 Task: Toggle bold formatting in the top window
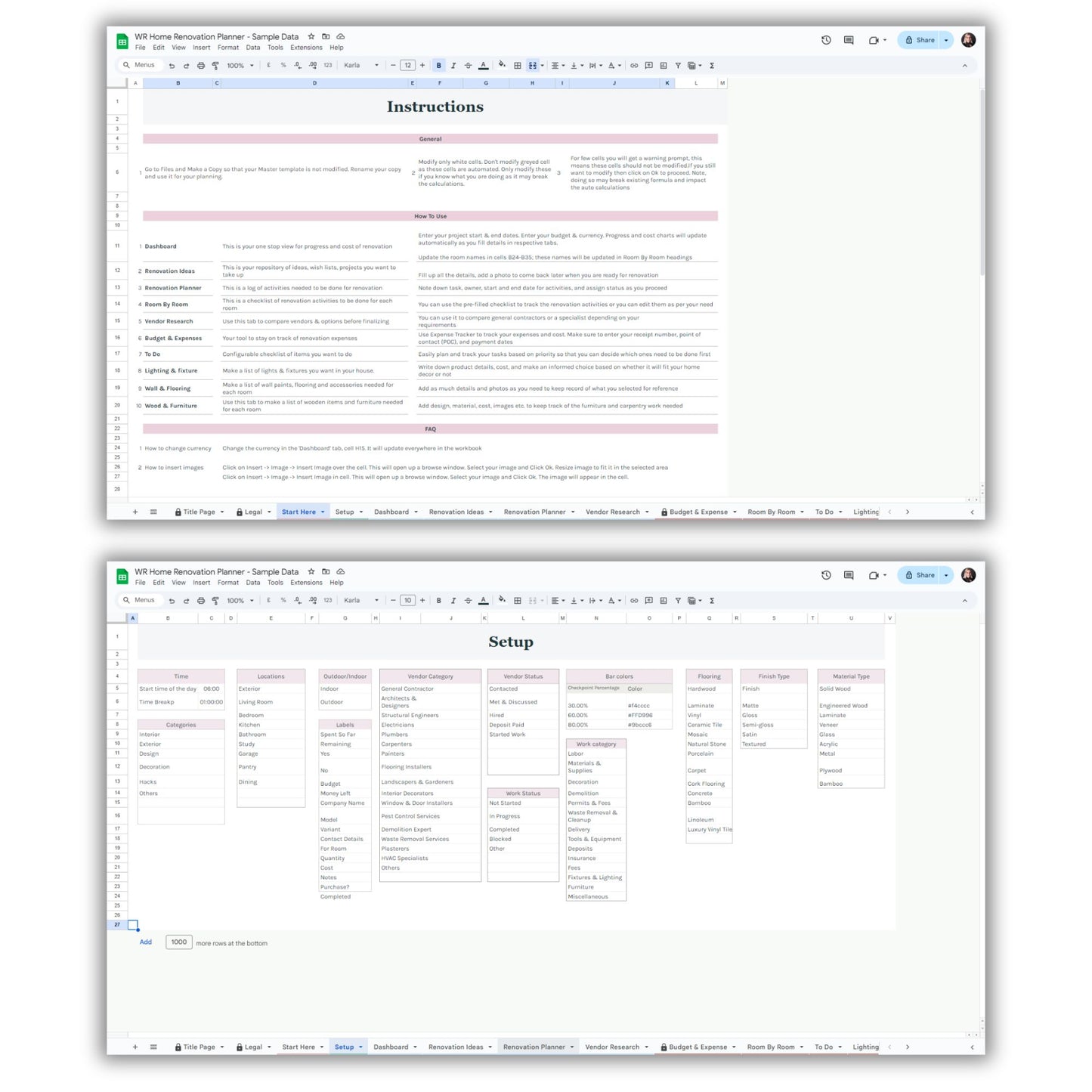pos(438,66)
